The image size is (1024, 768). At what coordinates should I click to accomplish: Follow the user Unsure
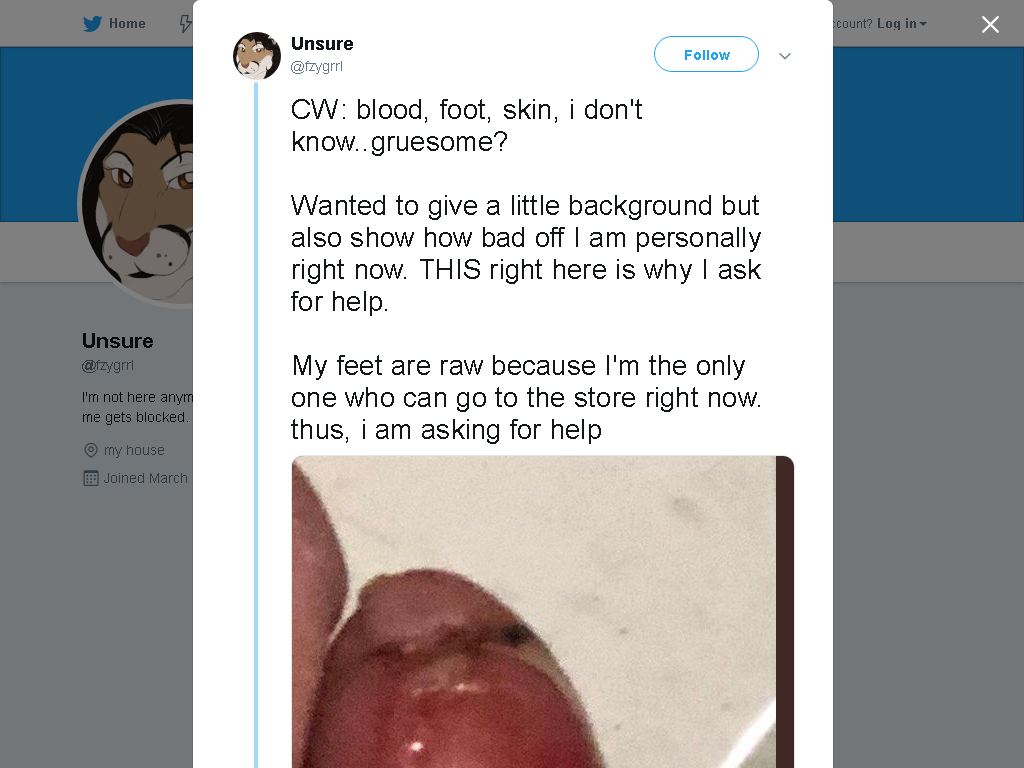pos(706,55)
